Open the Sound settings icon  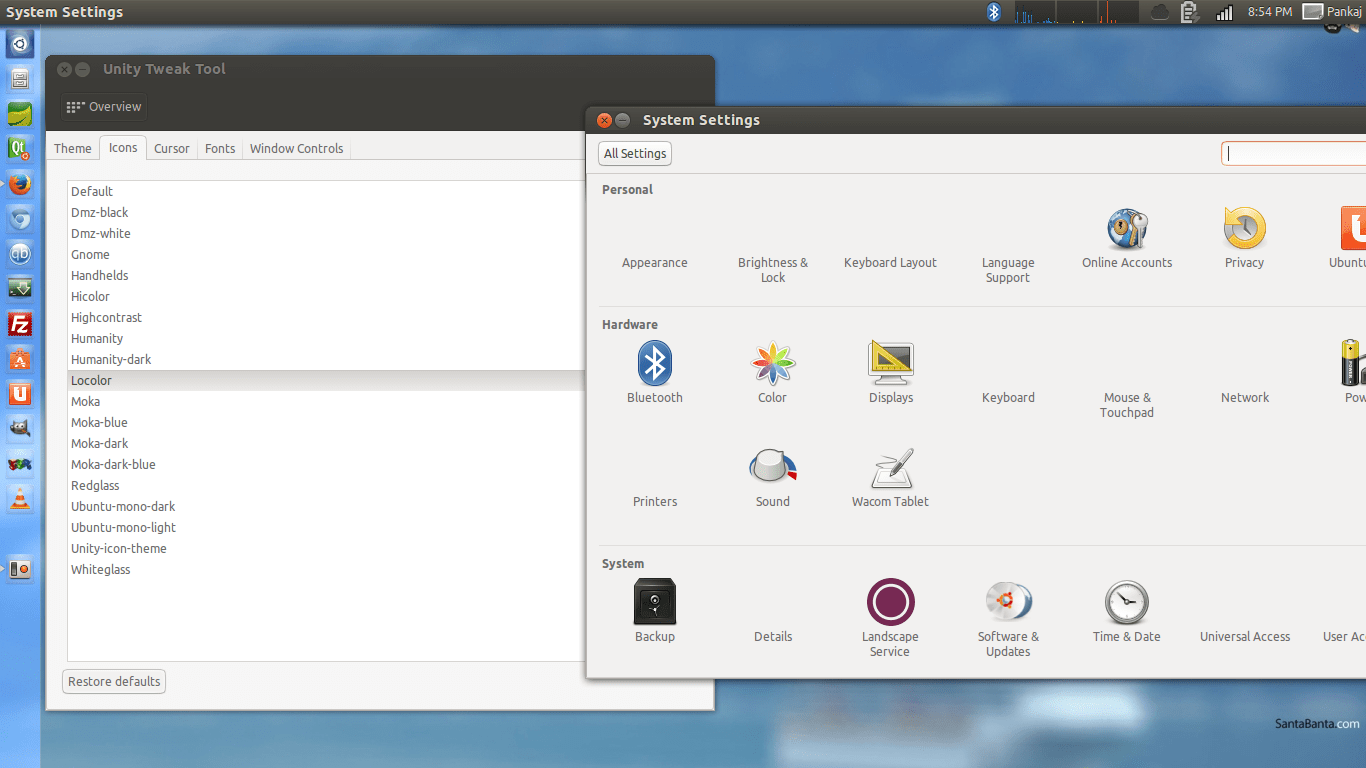773,477
